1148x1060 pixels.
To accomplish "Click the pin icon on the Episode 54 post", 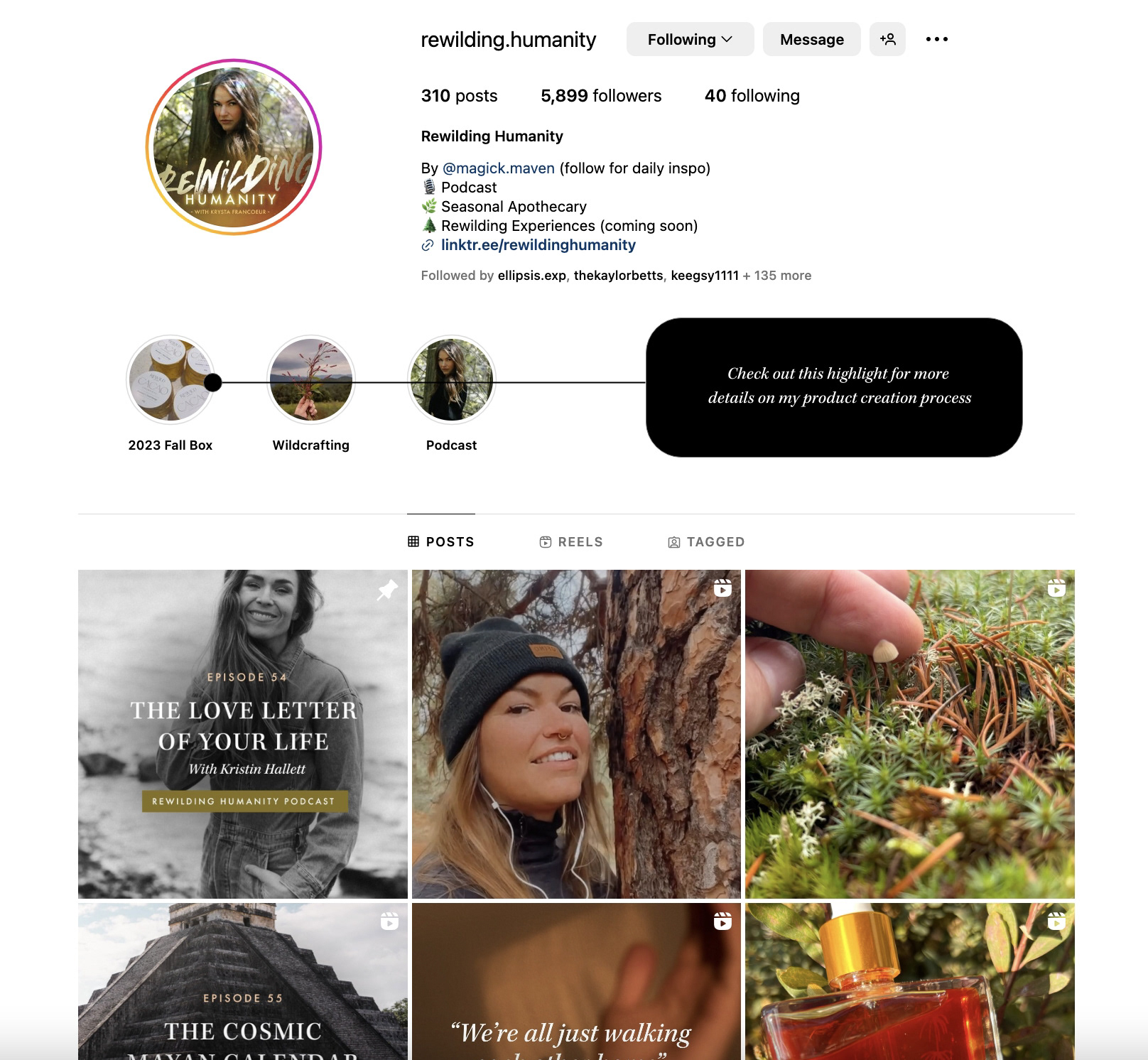I will tap(387, 590).
